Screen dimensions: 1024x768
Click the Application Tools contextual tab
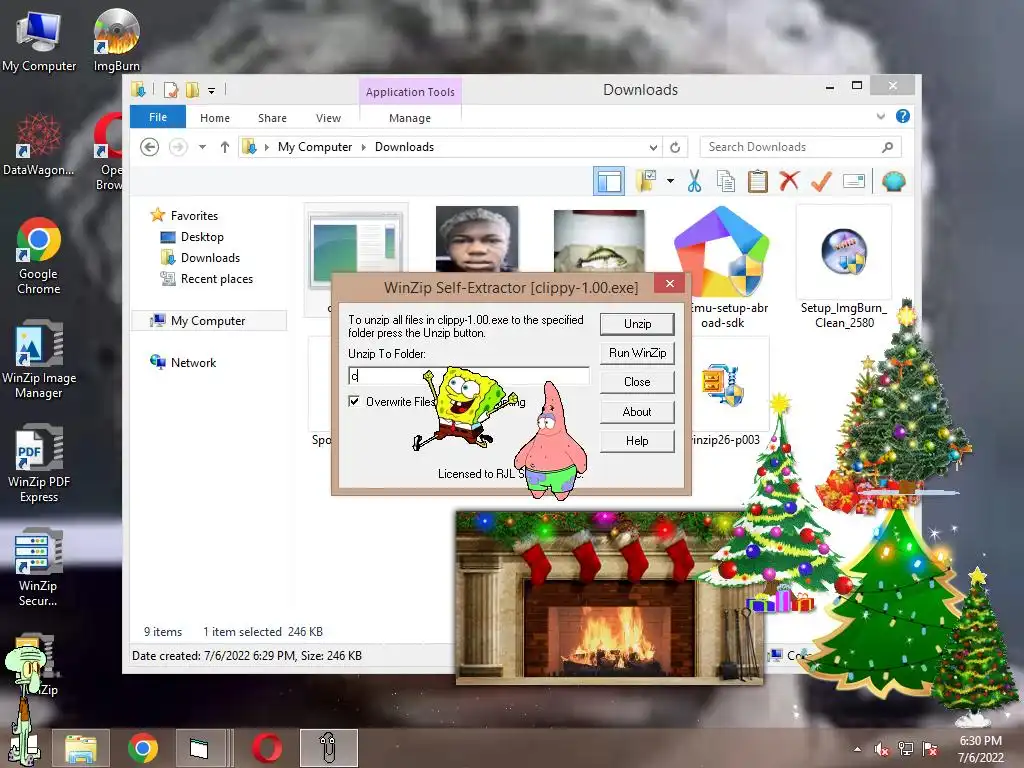(410, 92)
